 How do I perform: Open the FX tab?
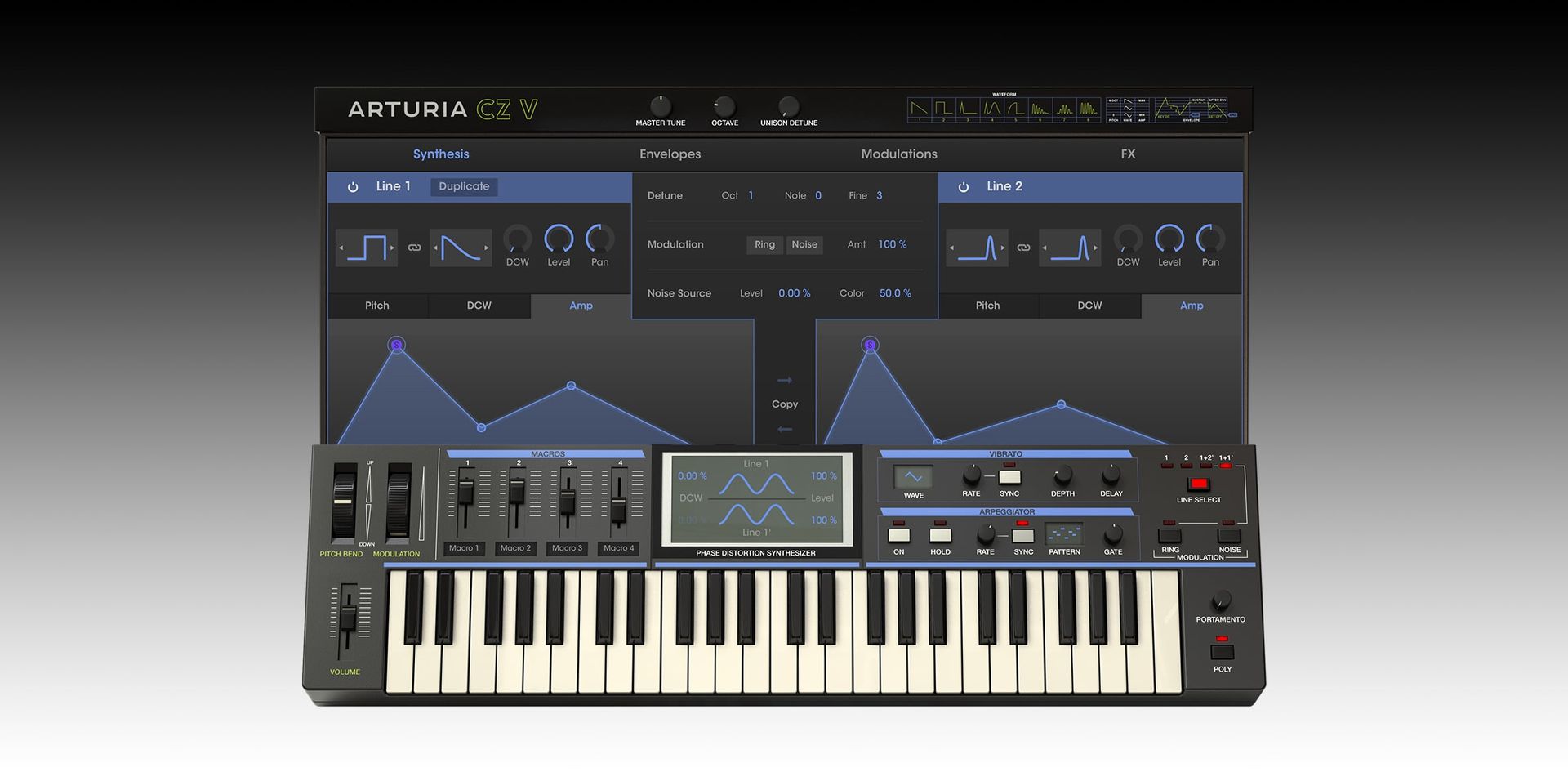pyautogui.click(x=1128, y=154)
